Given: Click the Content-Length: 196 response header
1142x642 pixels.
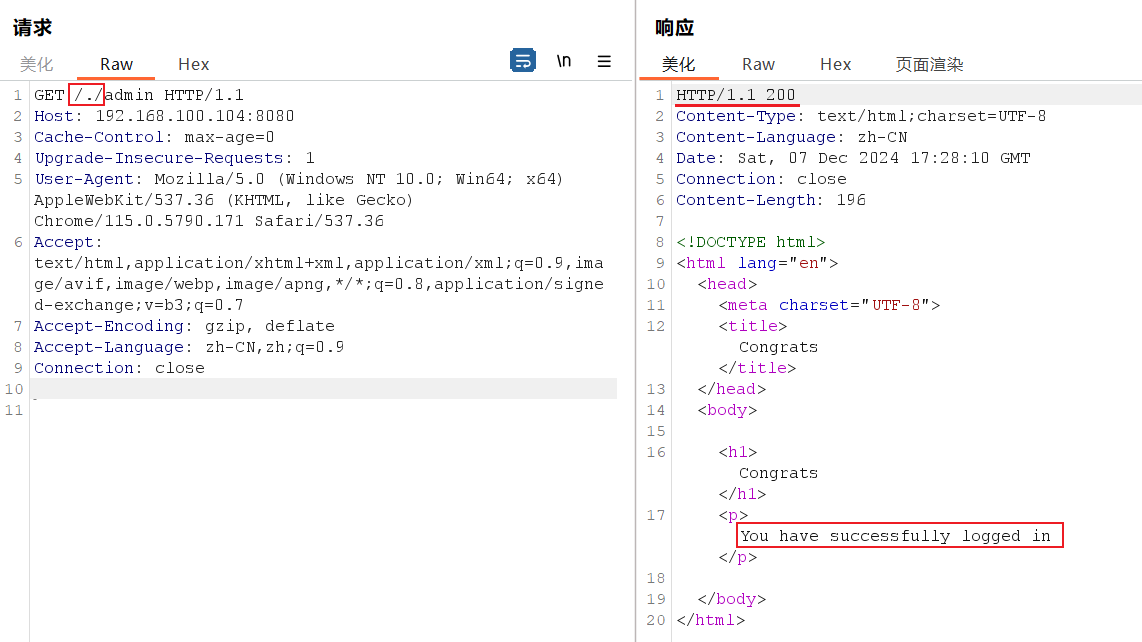Looking at the screenshot, I should 770,200.
